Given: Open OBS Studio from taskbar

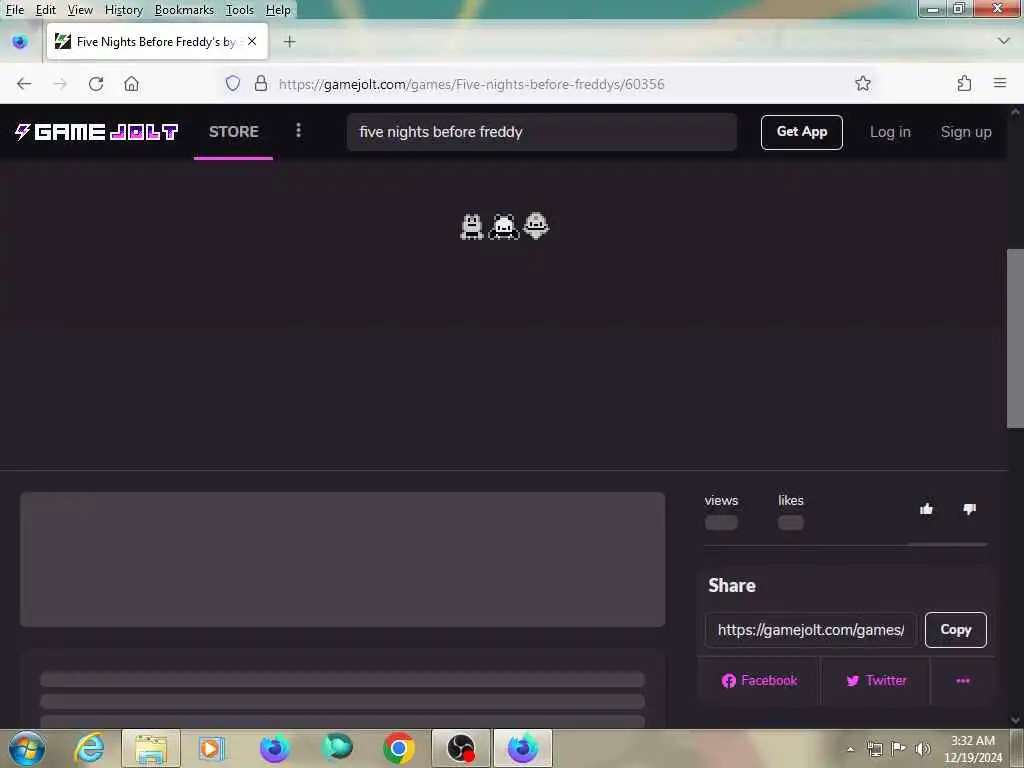Looking at the screenshot, I should coord(460,748).
